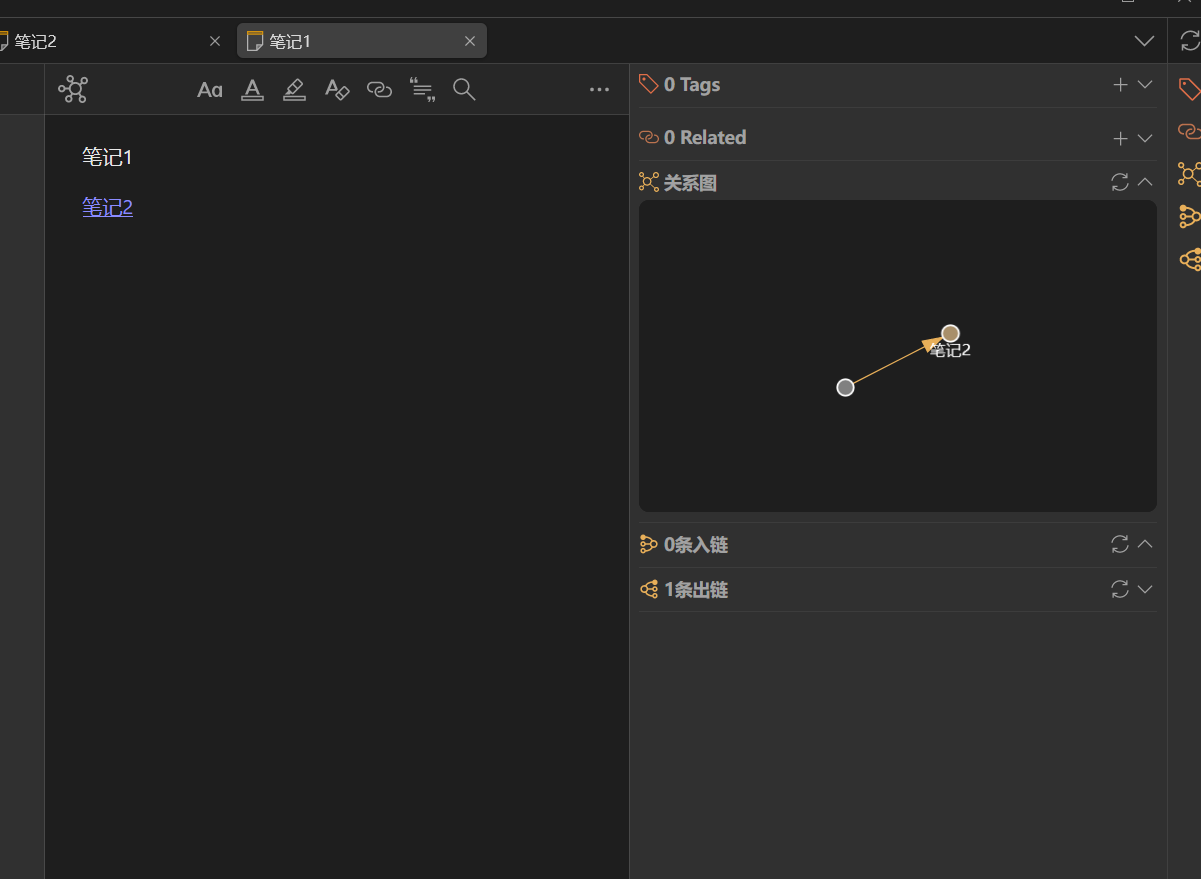Click the block quote toolbar icon
Screen dimensions: 1201x879
[422, 90]
